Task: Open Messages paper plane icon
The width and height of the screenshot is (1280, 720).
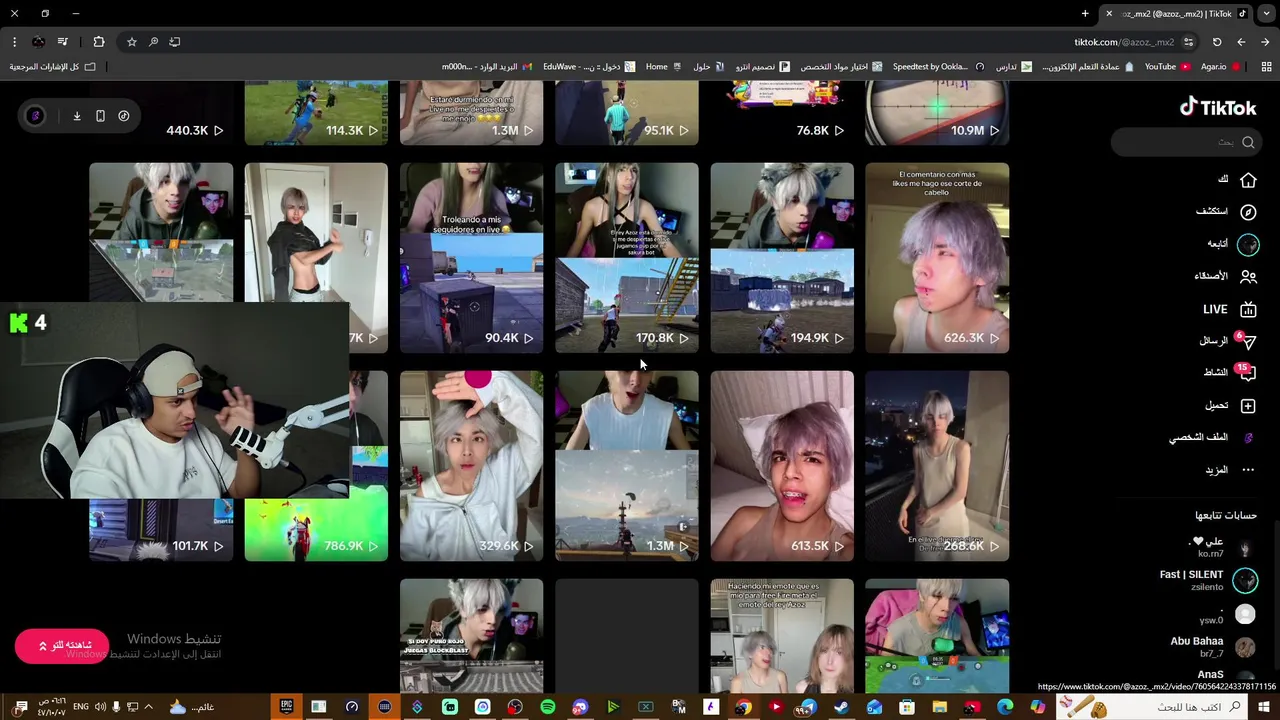Action: click(1247, 342)
